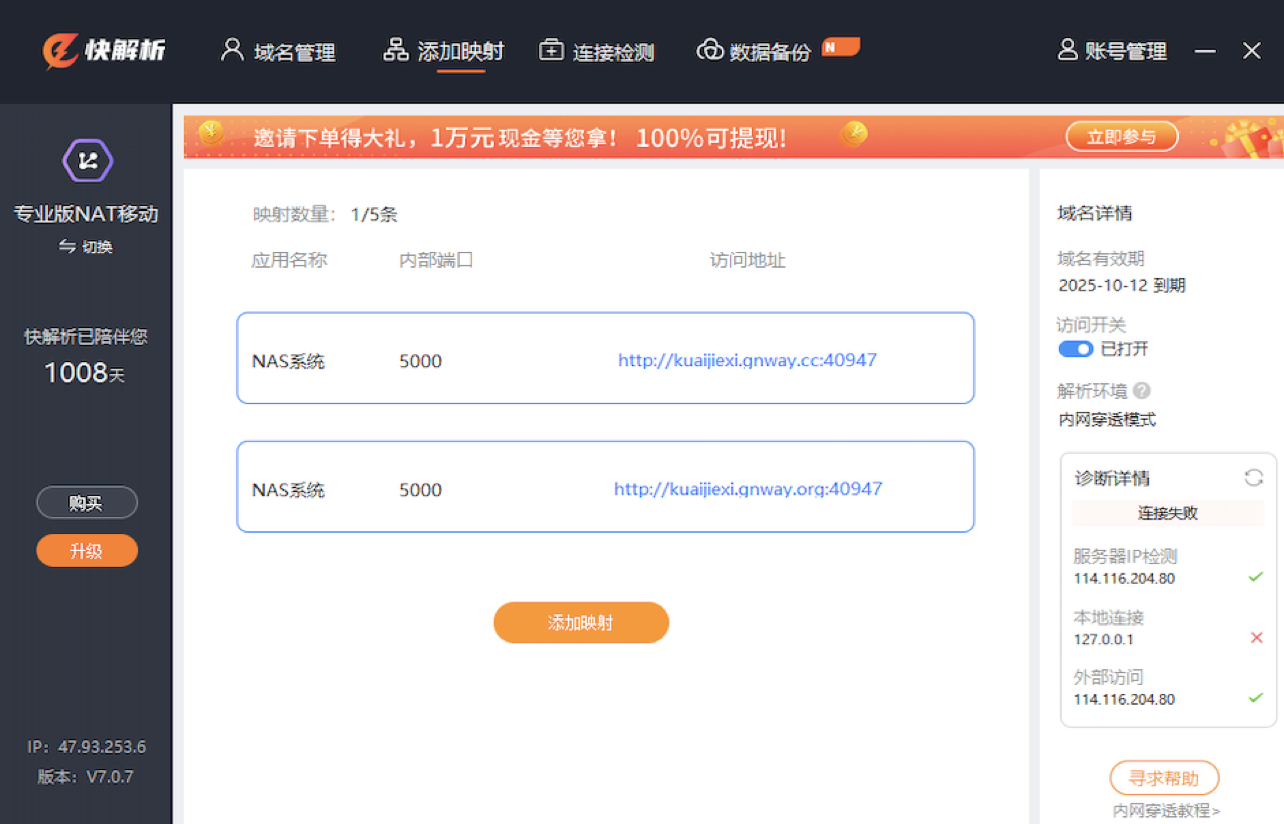The height and width of the screenshot is (824, 1284).
Task: Click the red X beside 本地连接
Action: point(1256,638)
